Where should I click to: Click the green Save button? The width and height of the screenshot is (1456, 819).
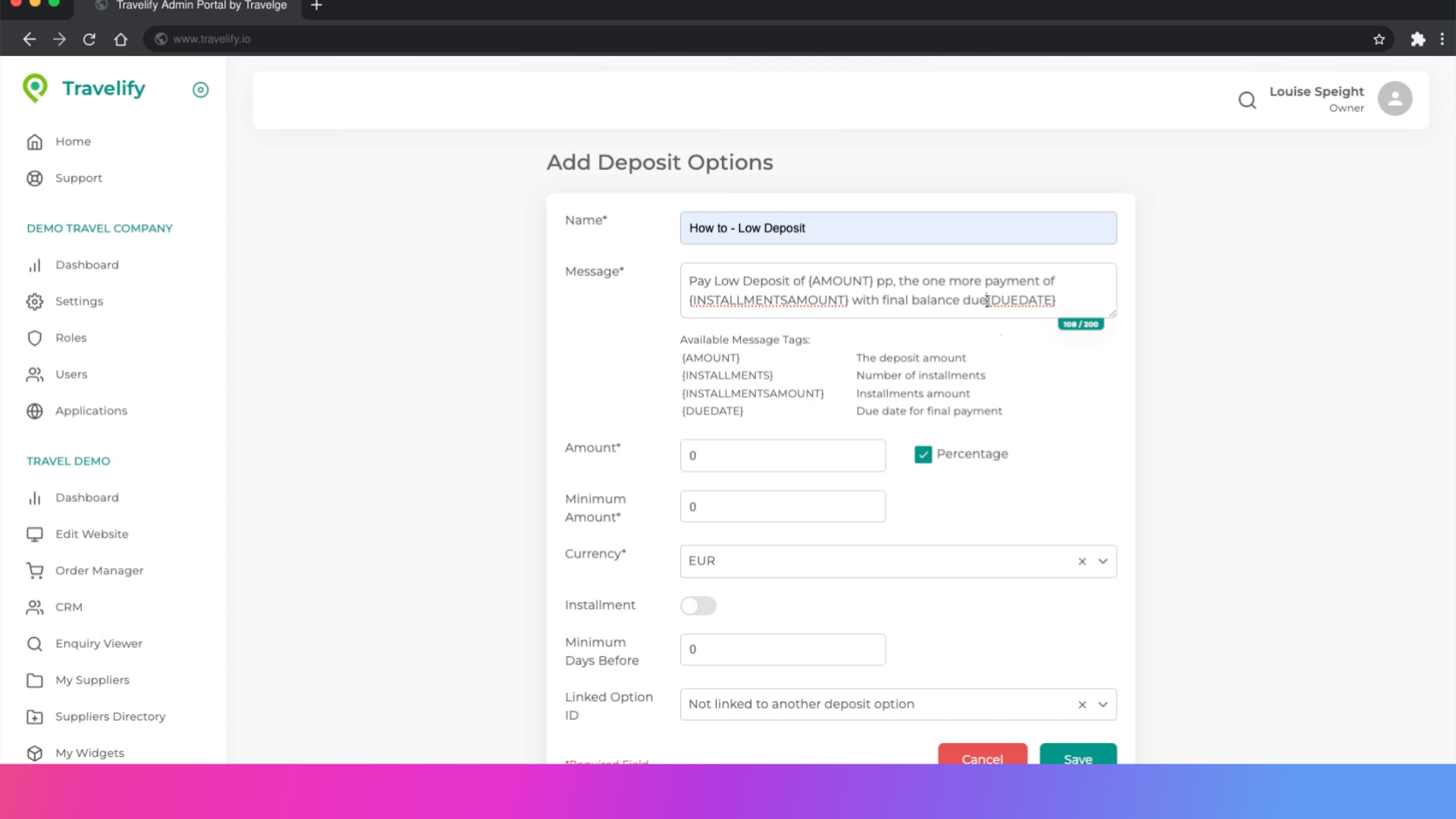tap(1077, 755)
